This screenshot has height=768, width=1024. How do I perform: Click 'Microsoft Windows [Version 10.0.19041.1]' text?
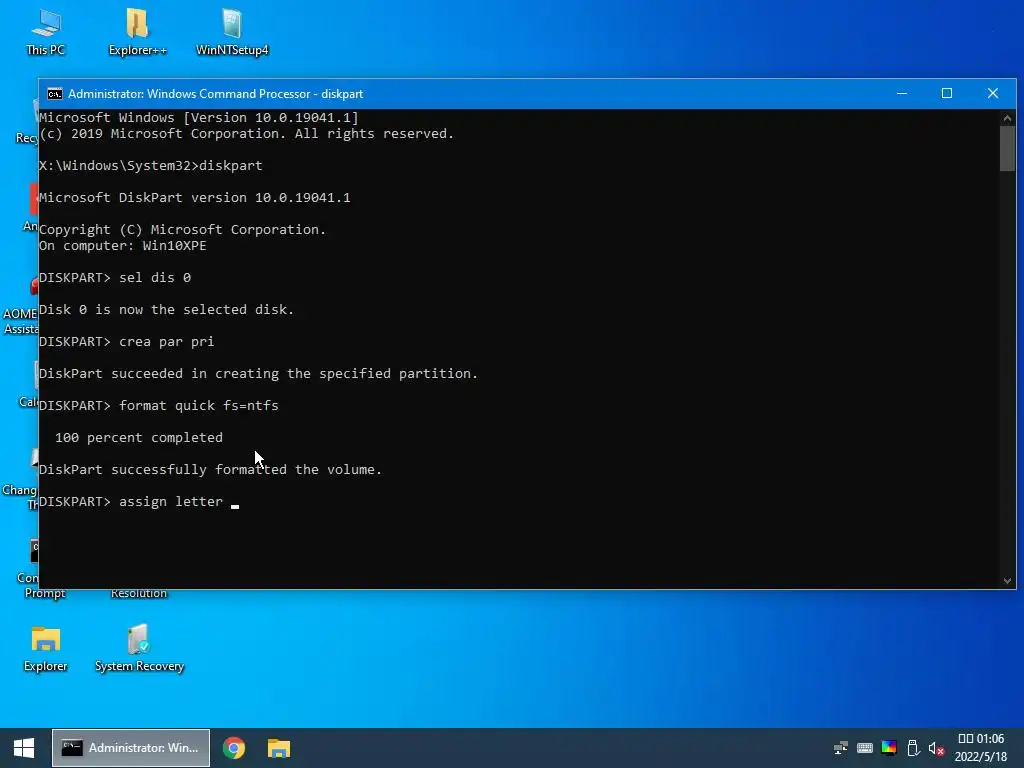click(199, 118)
